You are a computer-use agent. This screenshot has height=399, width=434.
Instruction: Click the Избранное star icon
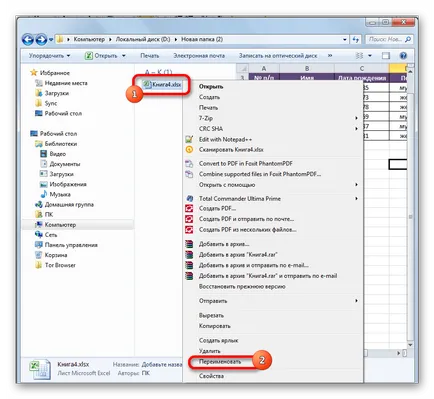point(34,73)
